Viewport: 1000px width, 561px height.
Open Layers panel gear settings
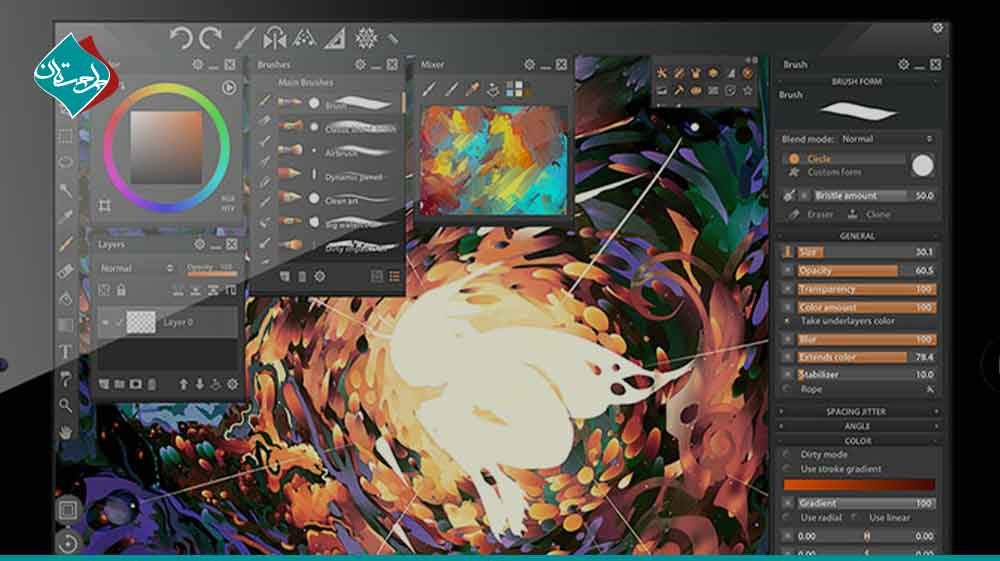tap(200, 244)
